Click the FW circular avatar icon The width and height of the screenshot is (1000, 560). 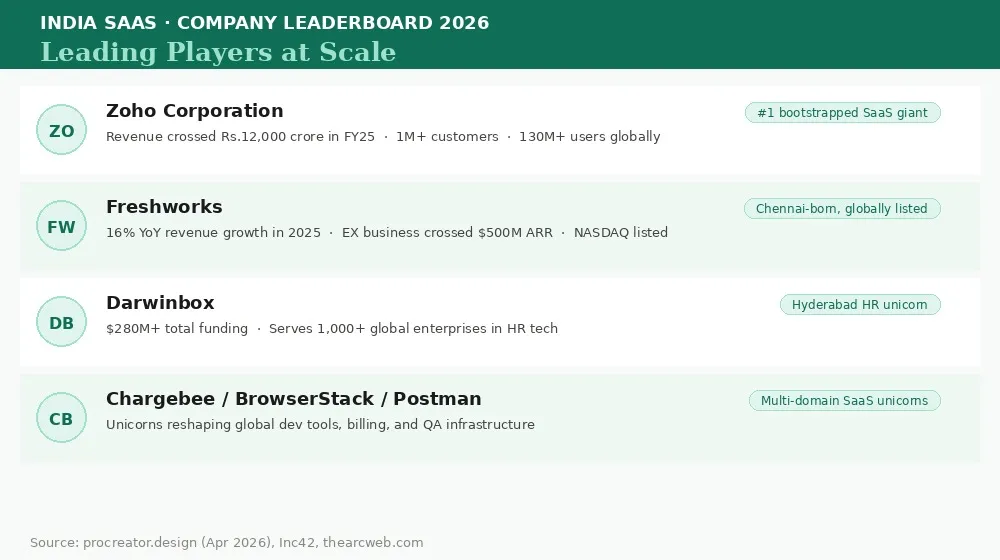pos(61,226)
